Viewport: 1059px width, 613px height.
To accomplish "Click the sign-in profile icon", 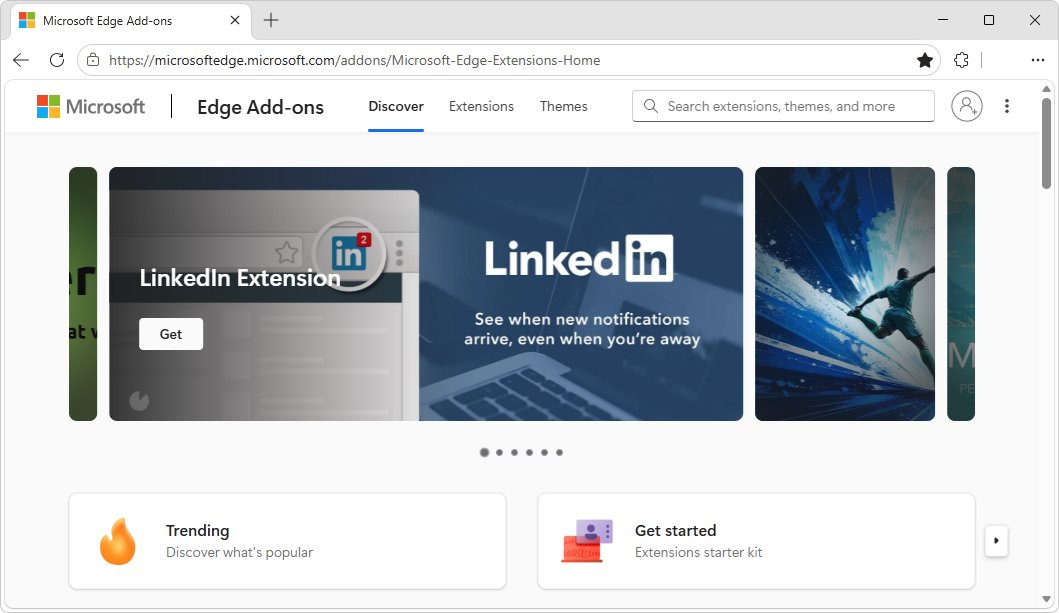I will pyautogui.click(x=966, y=106).
